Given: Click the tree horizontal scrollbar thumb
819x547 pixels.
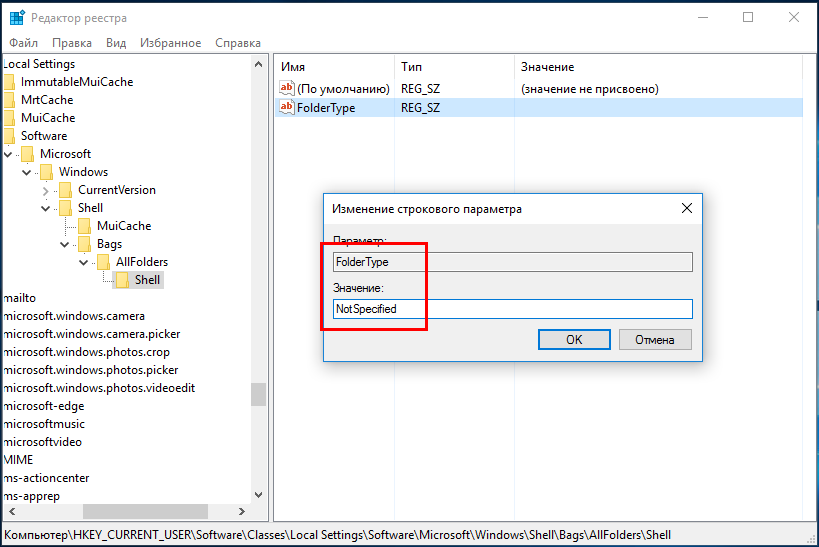Looking at the screenshot, I should pos(145,511).
